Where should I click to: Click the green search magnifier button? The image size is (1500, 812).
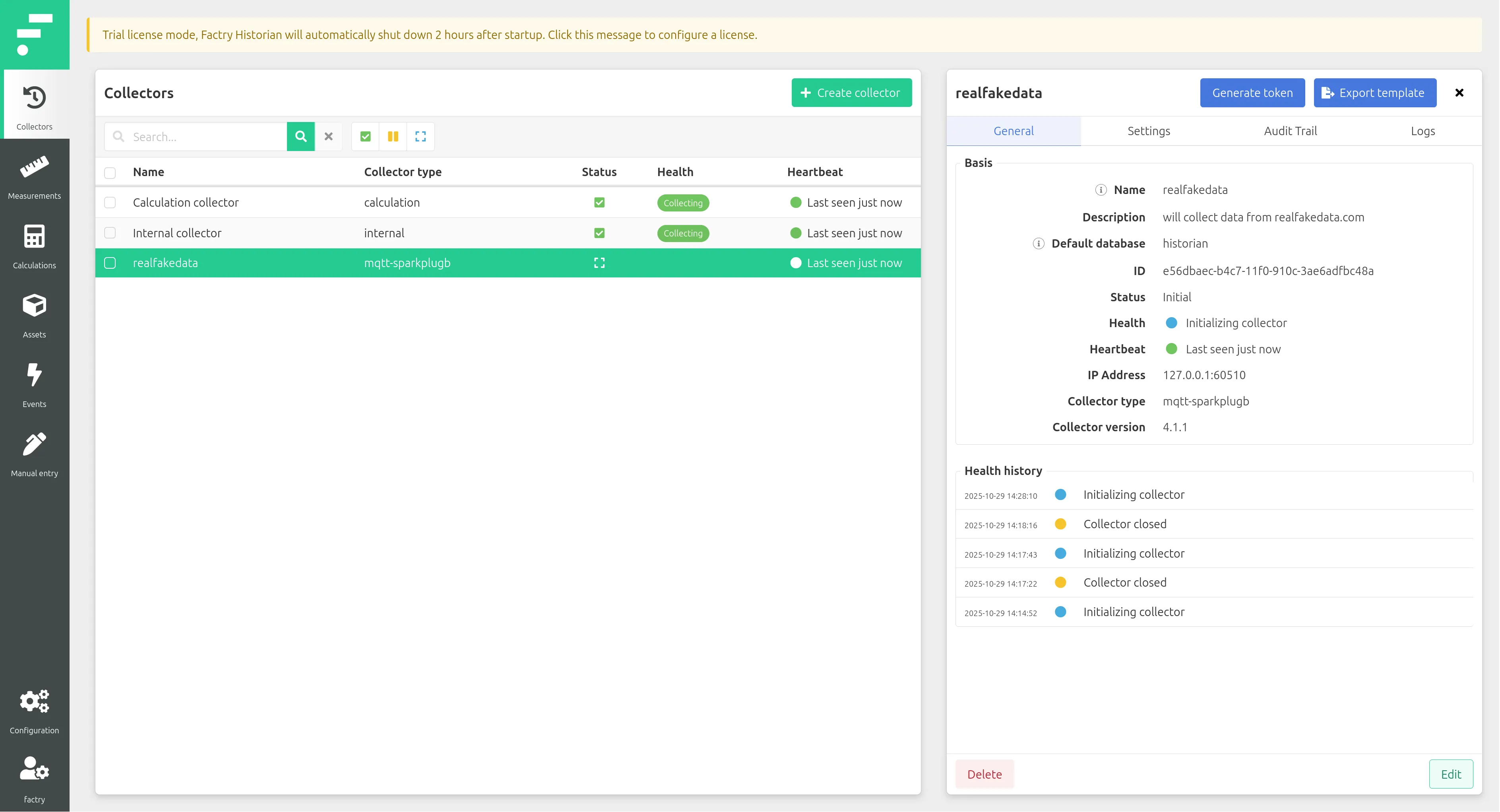click(300, 136)
